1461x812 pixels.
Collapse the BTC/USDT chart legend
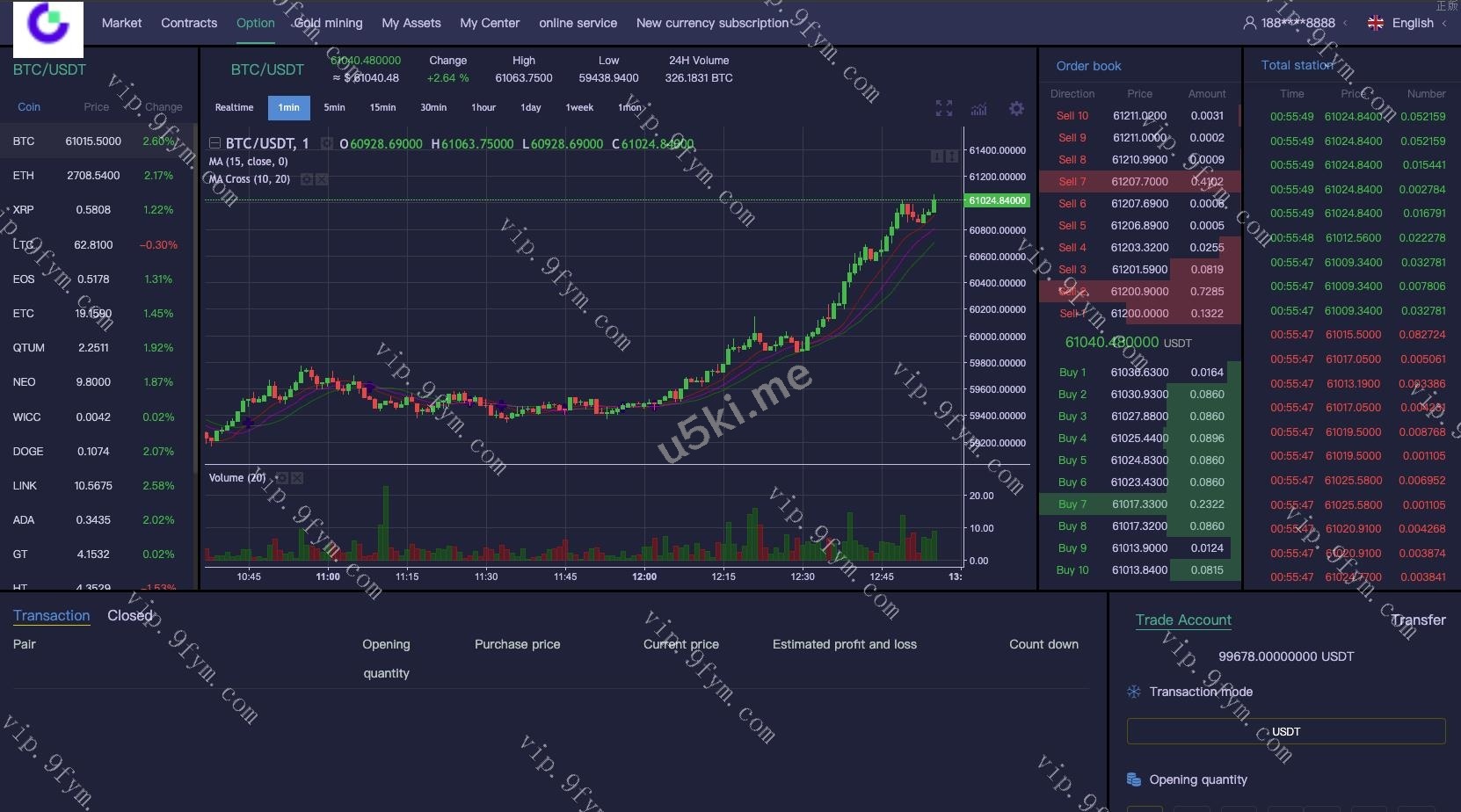click(x=214, y=143)
